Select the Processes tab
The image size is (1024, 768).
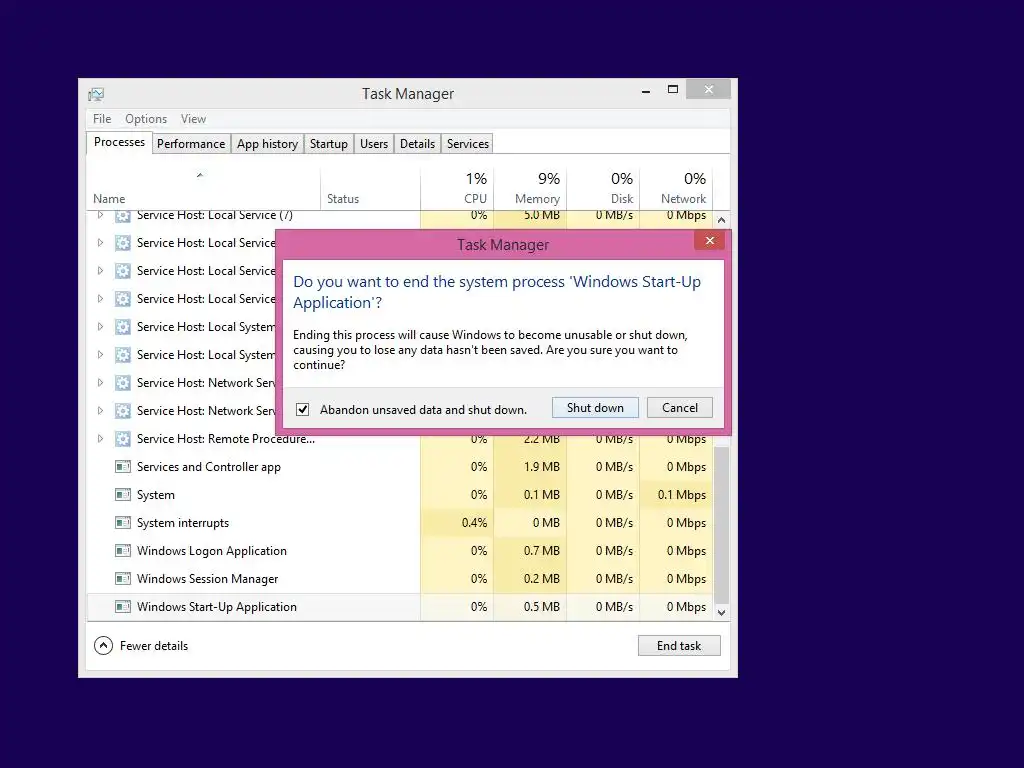pos(120,142)
